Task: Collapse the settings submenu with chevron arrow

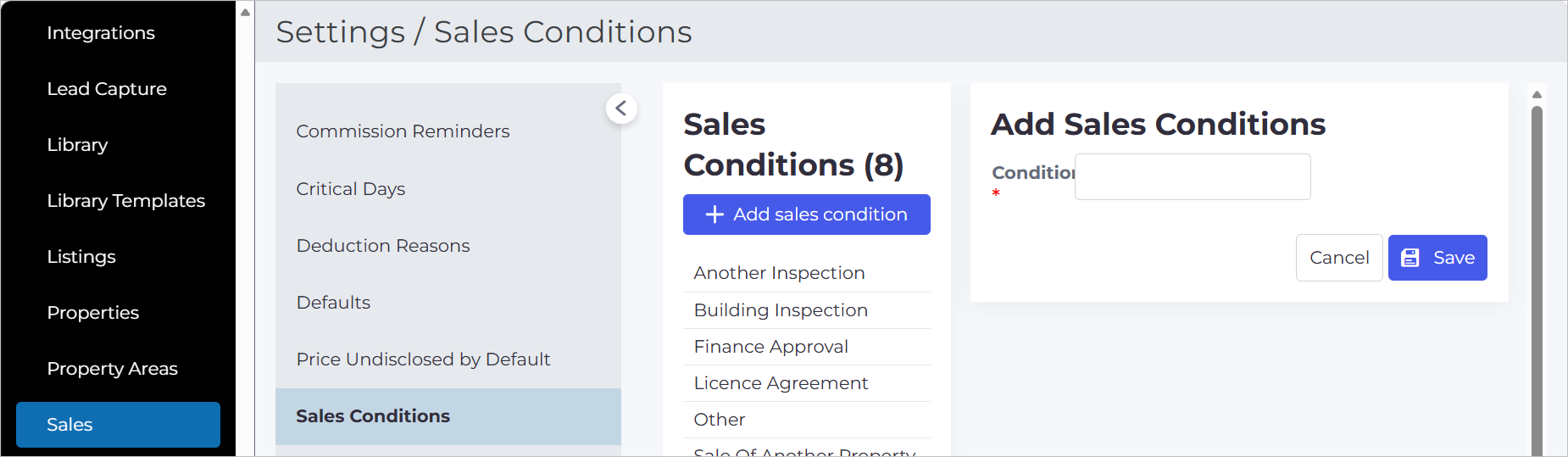Action: click(x=621, y=109)
